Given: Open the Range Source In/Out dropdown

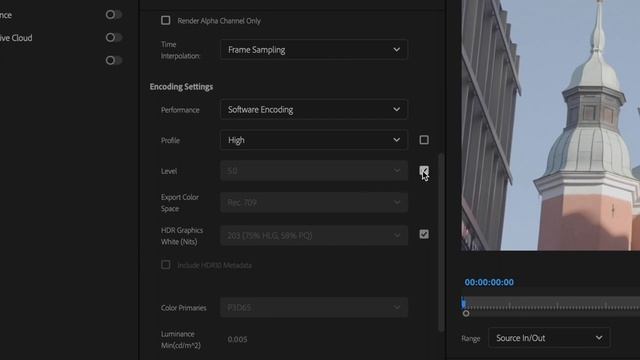Looking at the screenshot, I should tap(549, 338).
